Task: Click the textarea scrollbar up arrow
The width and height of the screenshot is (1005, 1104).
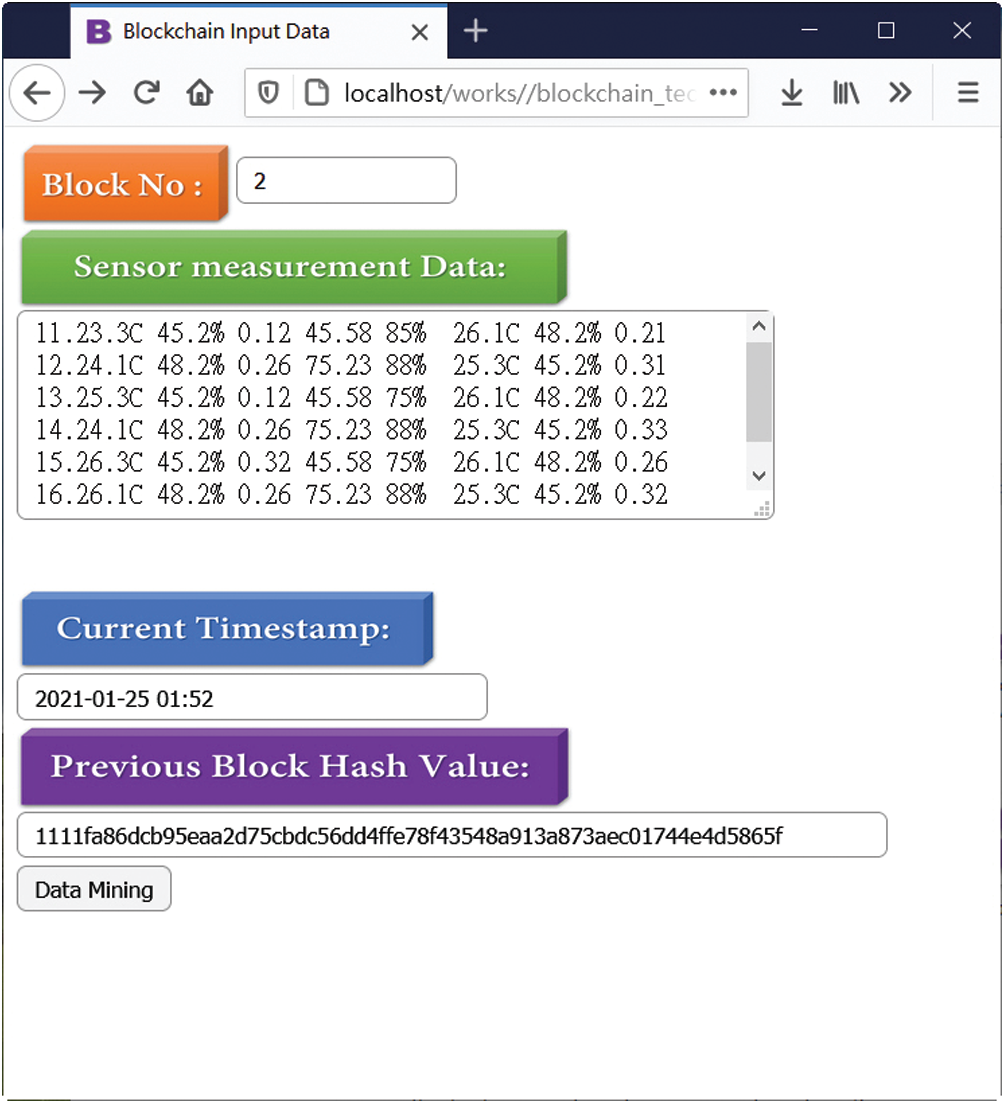Action: coord(759,326)
